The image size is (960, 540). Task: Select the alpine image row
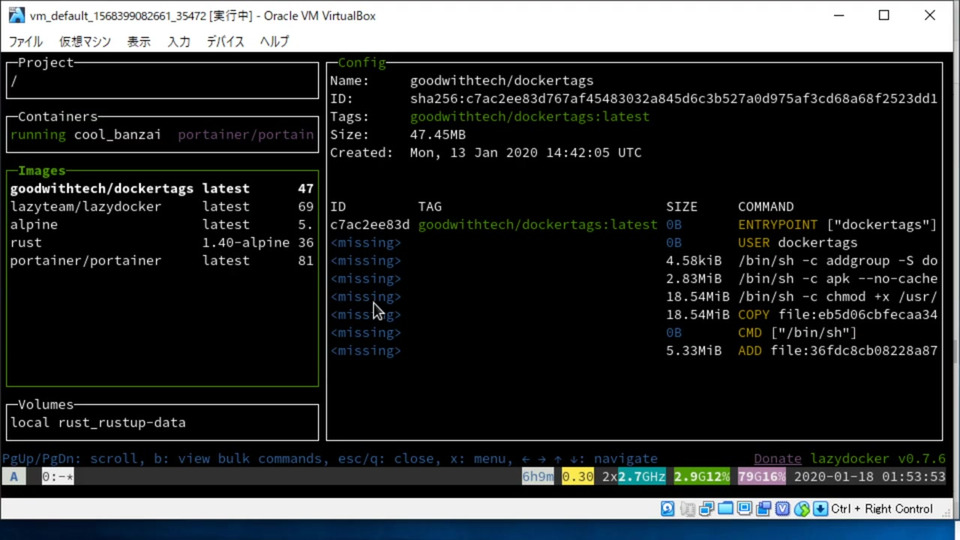tap(162, 225)
